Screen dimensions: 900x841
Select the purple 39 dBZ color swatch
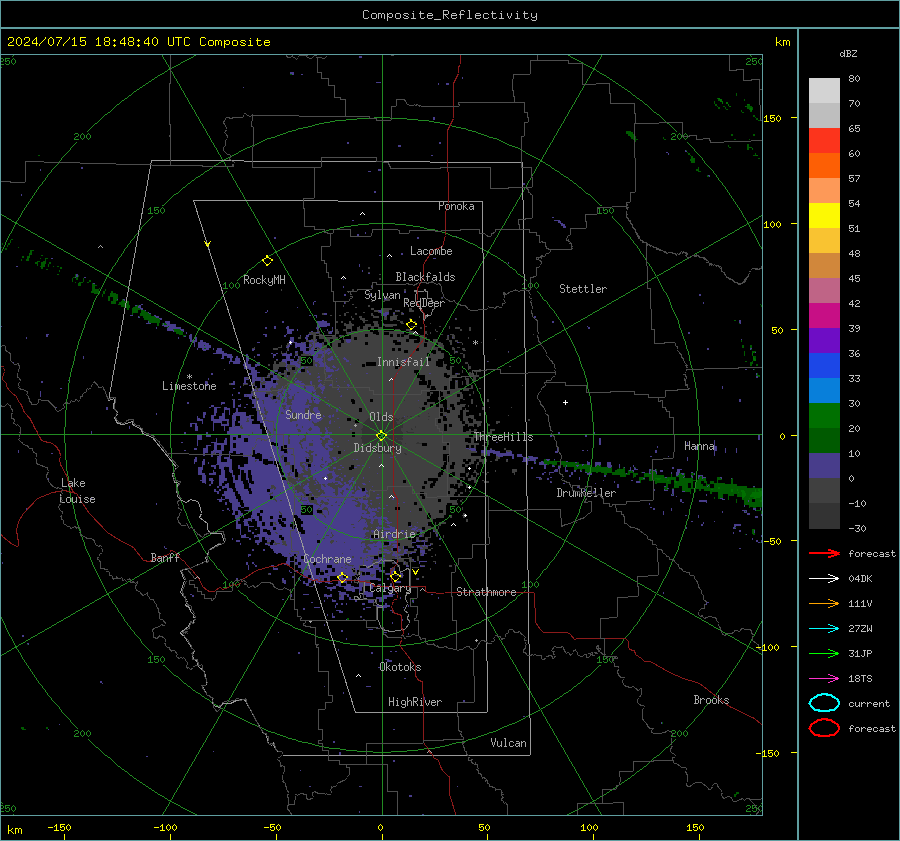click(824, 340)
